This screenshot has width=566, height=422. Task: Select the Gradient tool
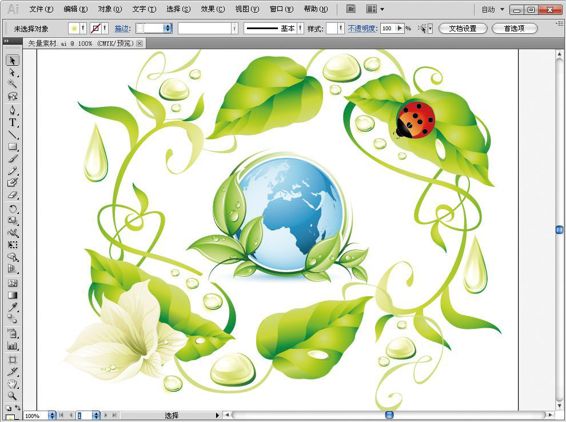coord(12,295)
